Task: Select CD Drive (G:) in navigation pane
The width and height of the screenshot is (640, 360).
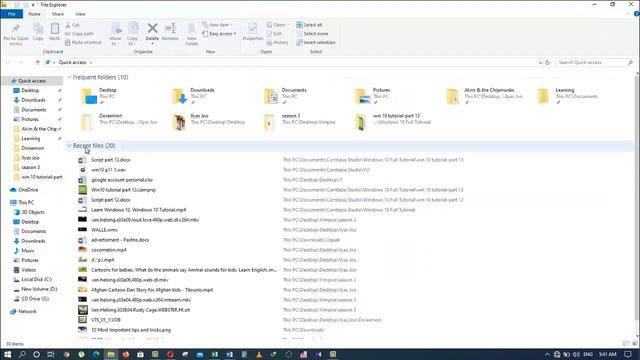Action: tap(35, 299)
